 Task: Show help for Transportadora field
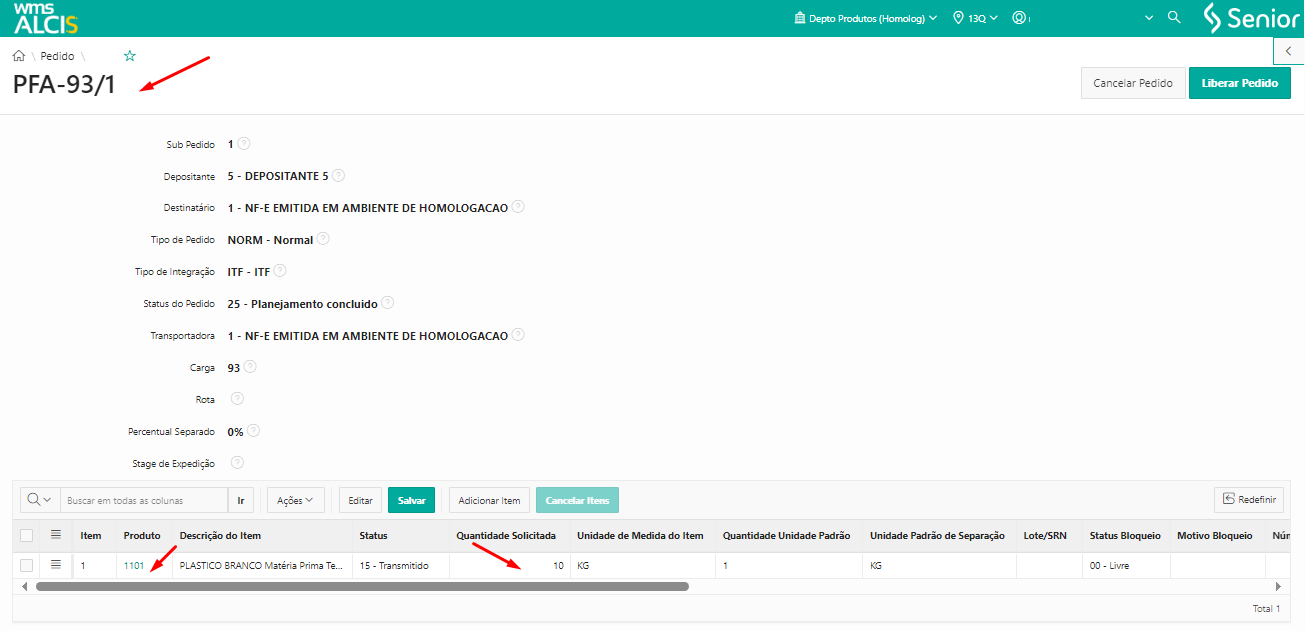(518, 335)
